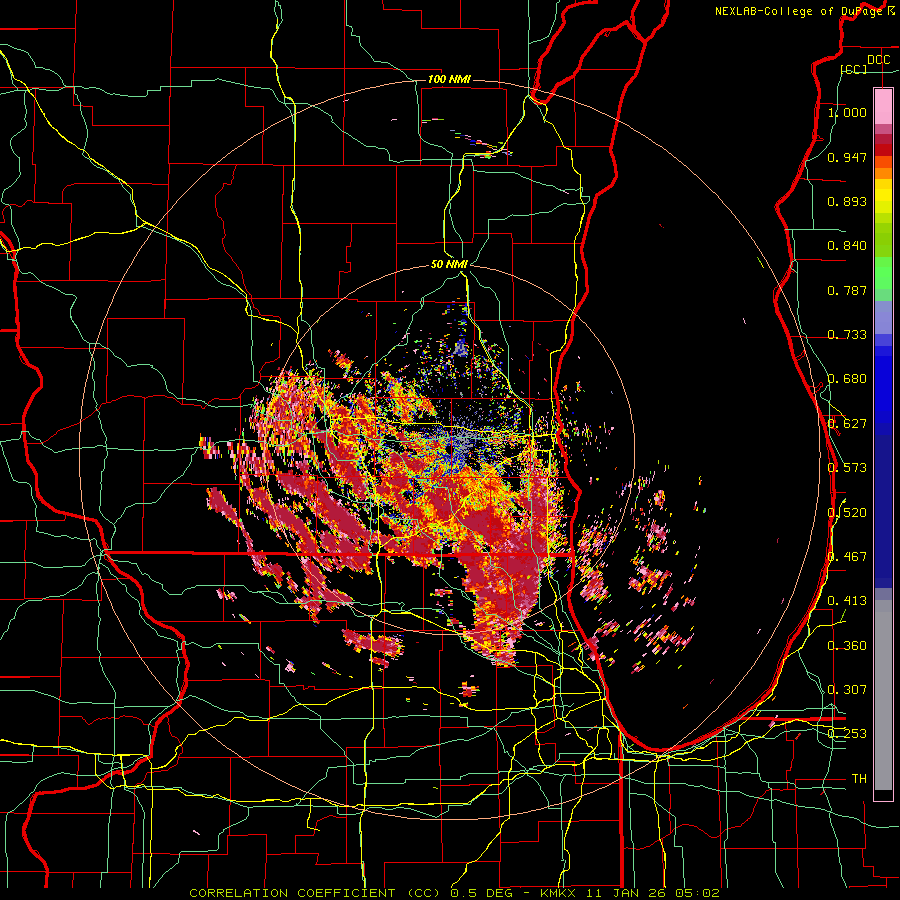The image size is (900, 900).
Task: Select the 0.360 scale label
Action: (847, 646)
